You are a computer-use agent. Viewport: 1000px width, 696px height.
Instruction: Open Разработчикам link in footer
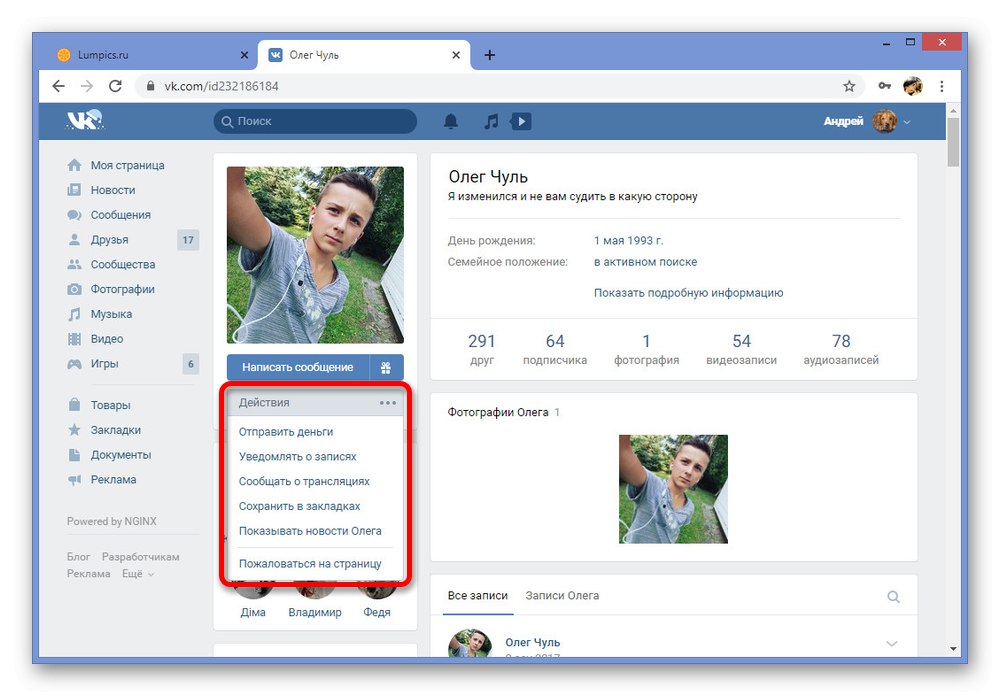click(x=140, y=557)
